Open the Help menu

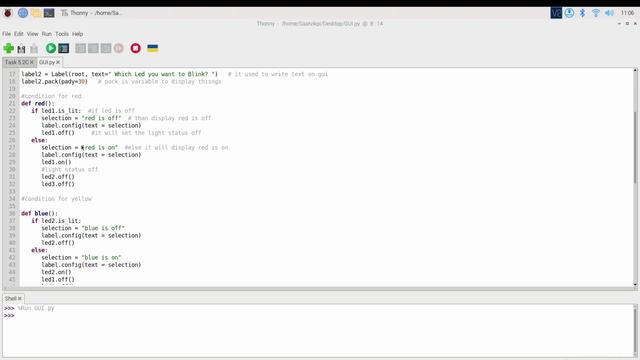pos(78,34)
